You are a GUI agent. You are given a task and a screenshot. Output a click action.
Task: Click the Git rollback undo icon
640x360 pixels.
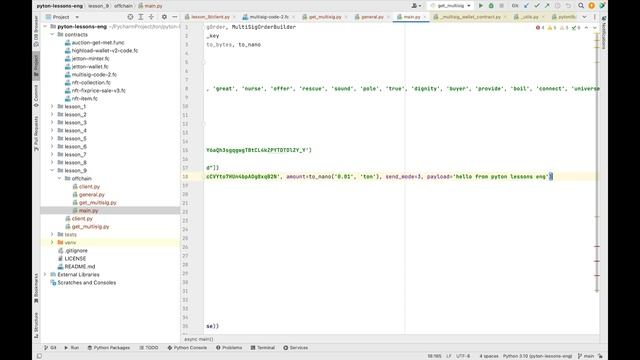pos(568,6)
